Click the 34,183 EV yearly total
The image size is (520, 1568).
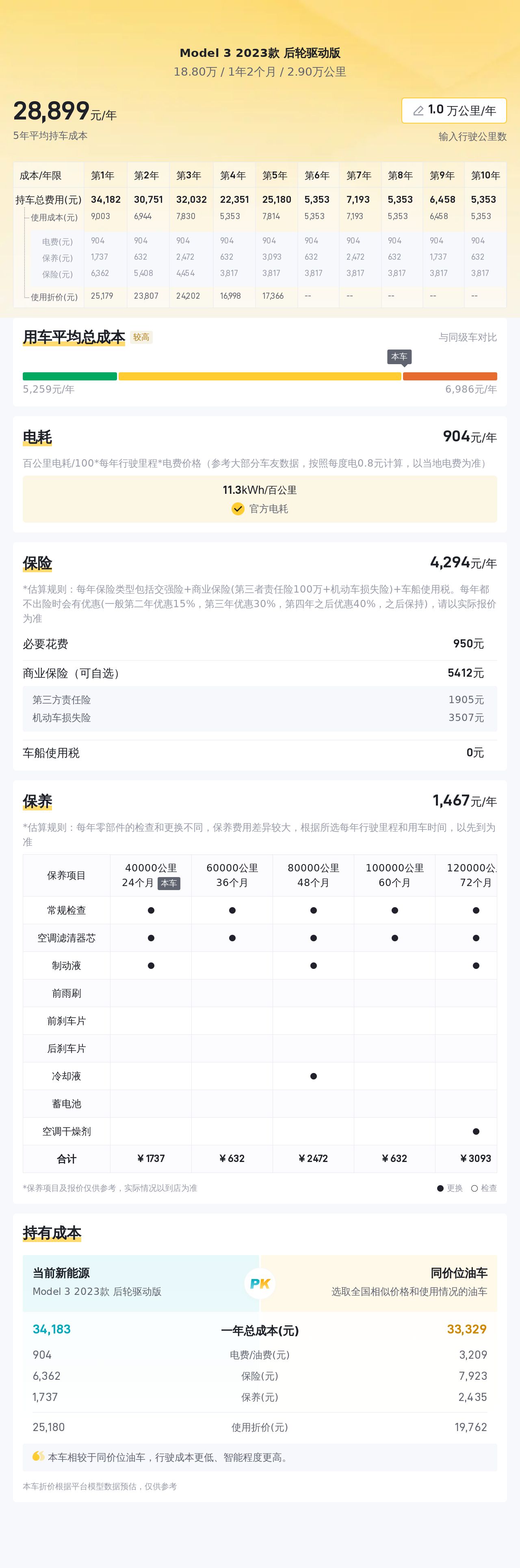click(x=52, y=1329)
